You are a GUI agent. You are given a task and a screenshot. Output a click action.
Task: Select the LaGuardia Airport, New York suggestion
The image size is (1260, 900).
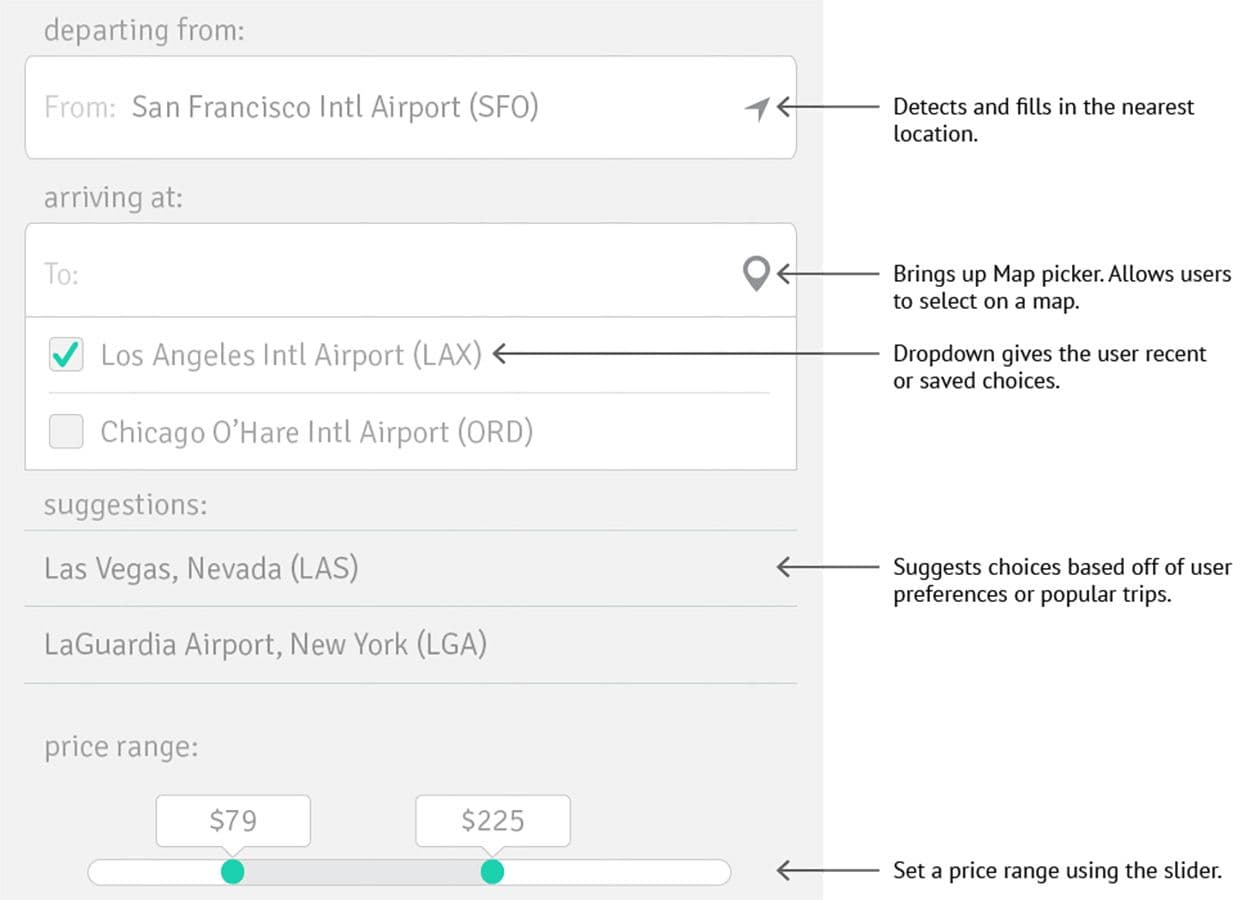pyautogui.click(x=265, y=645)
